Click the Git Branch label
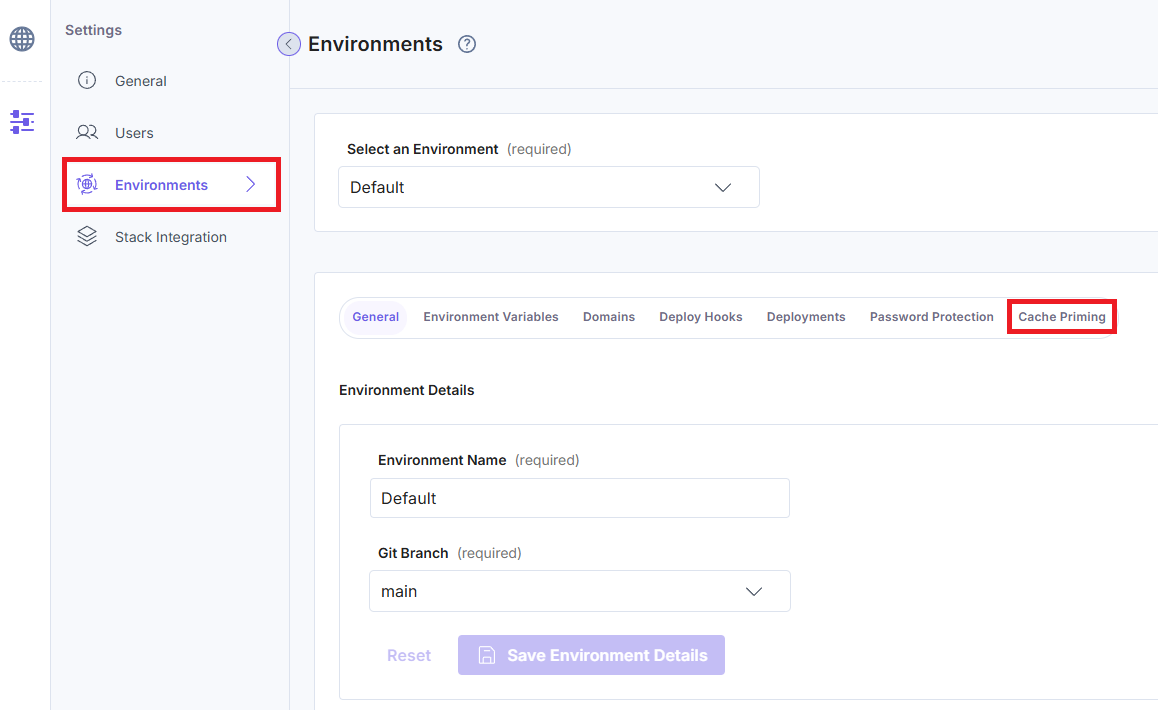Viewport: 1158px width, 710px height. 413,553
